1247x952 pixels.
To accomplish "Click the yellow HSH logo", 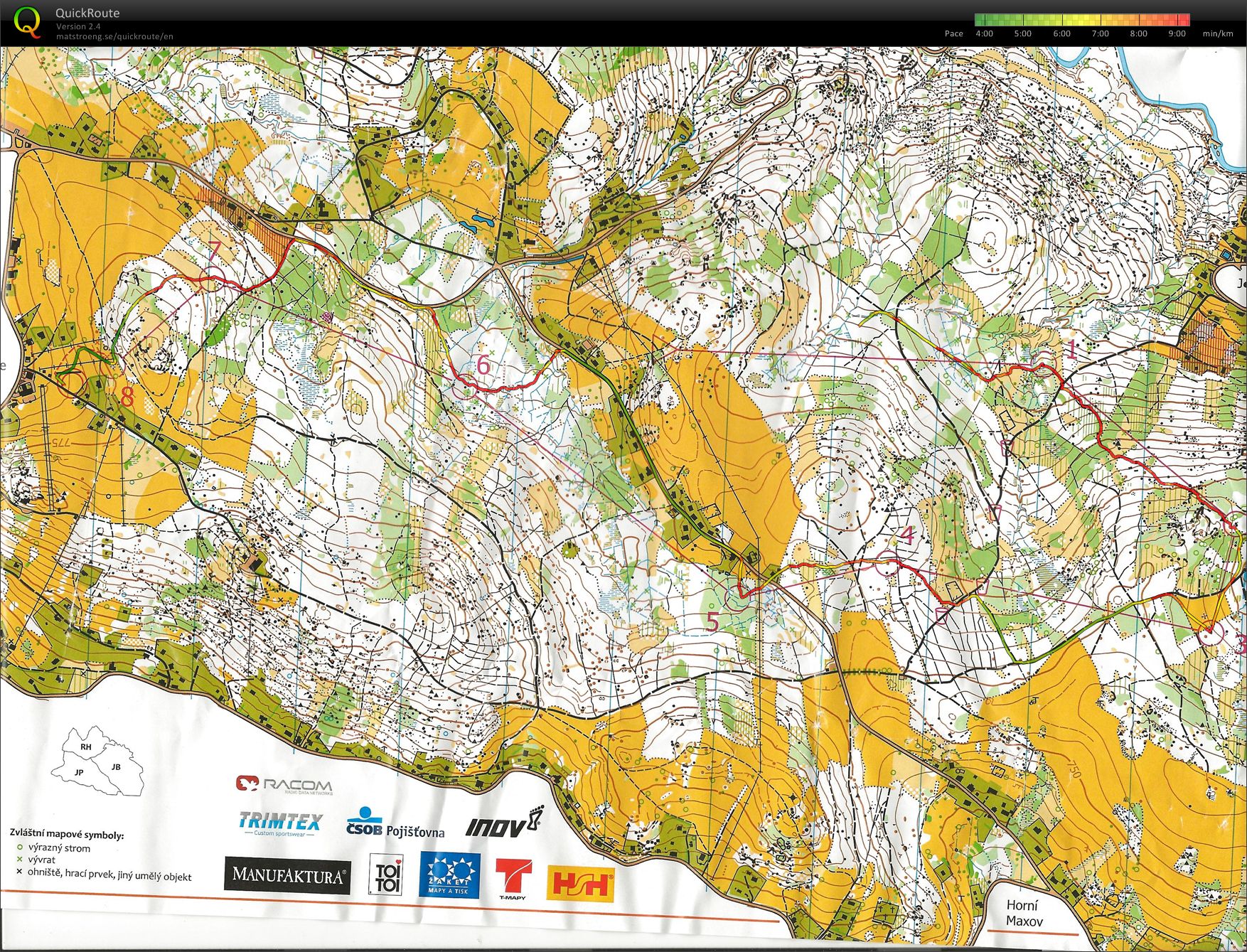I will click(580, 885).
